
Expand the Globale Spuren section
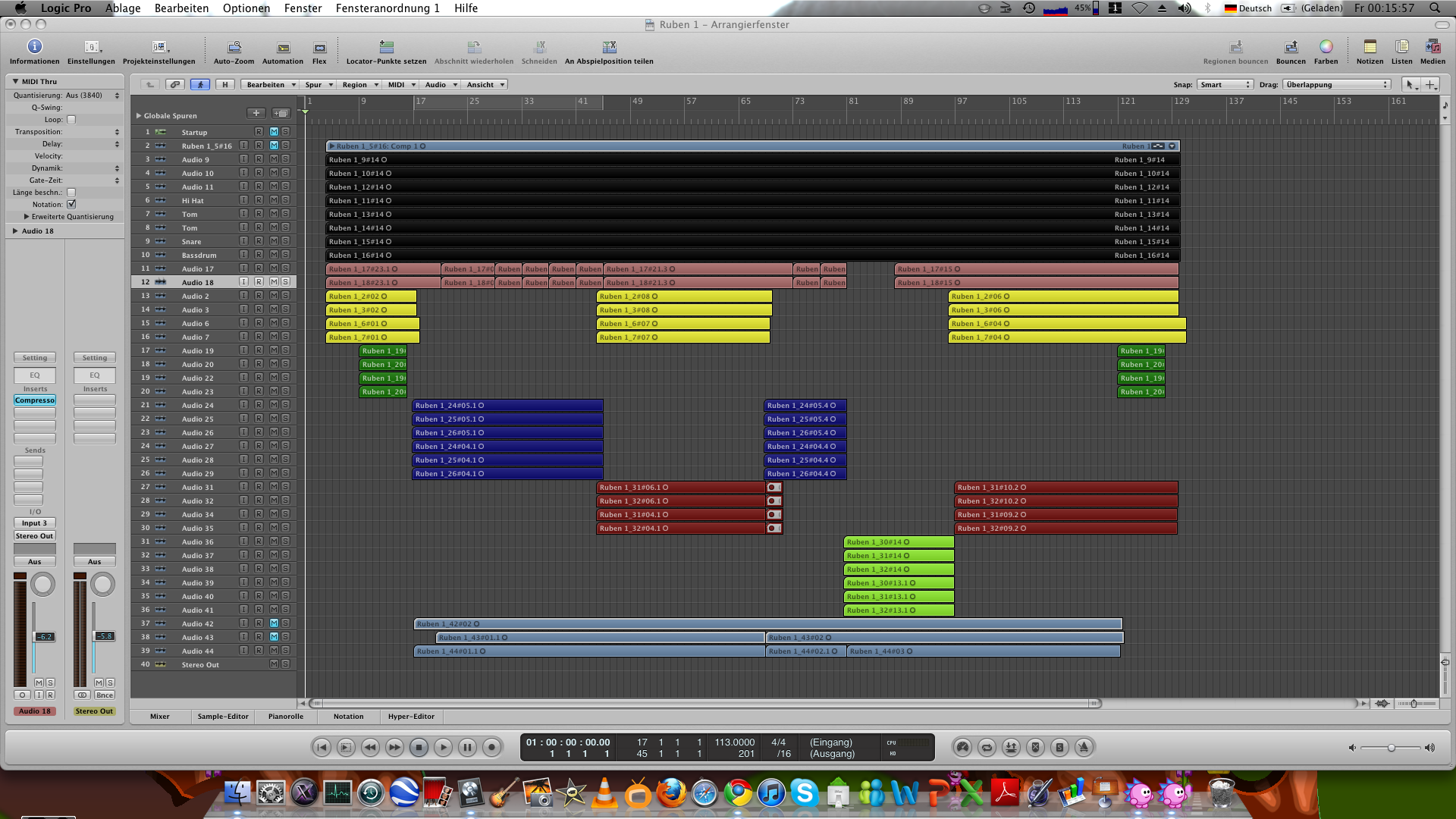click(139, 116)
